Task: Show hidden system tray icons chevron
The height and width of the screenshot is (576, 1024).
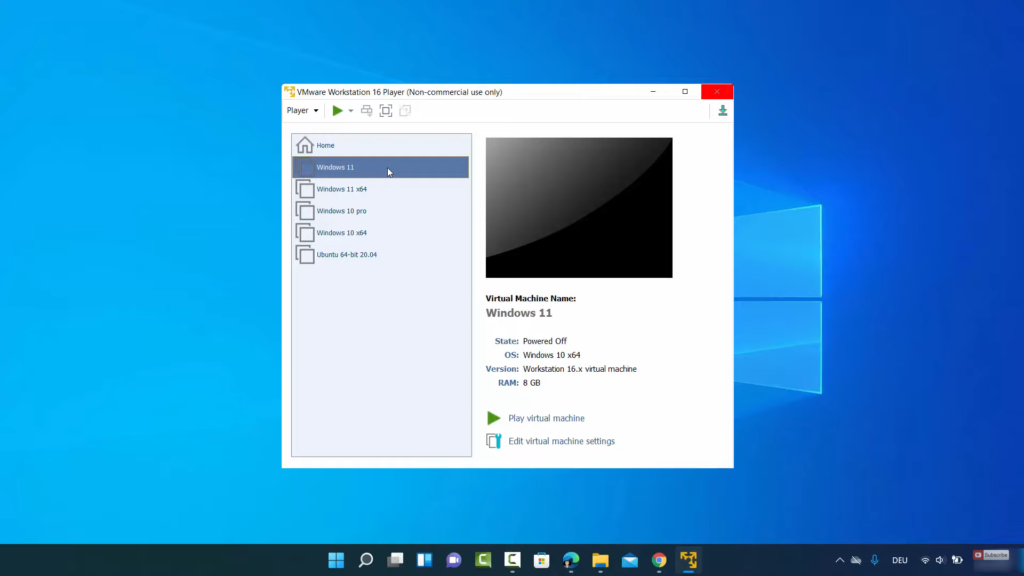Action: [x=839, y=560]
